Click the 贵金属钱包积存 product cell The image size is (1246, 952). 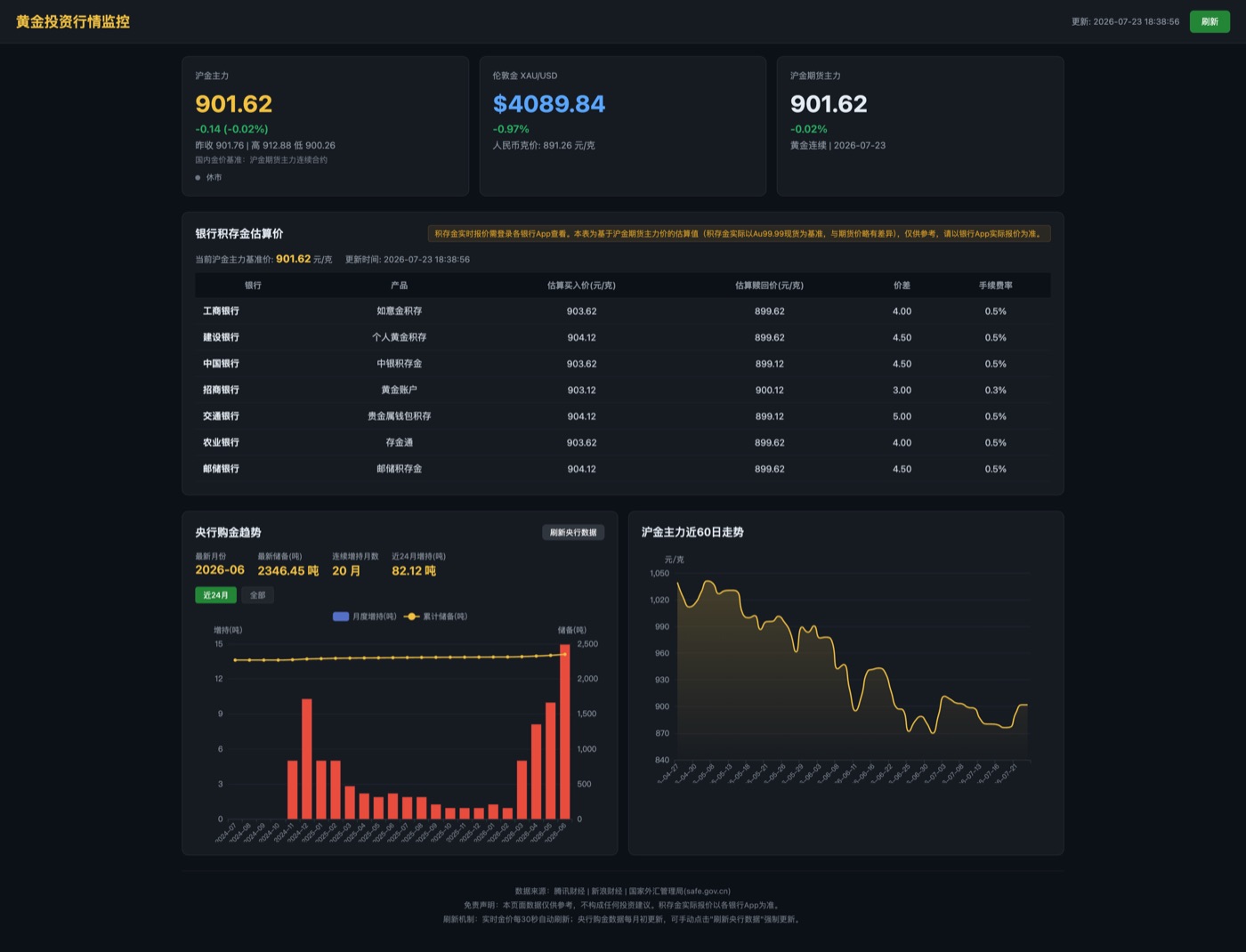pyautogui.click(x=399, y=416)
